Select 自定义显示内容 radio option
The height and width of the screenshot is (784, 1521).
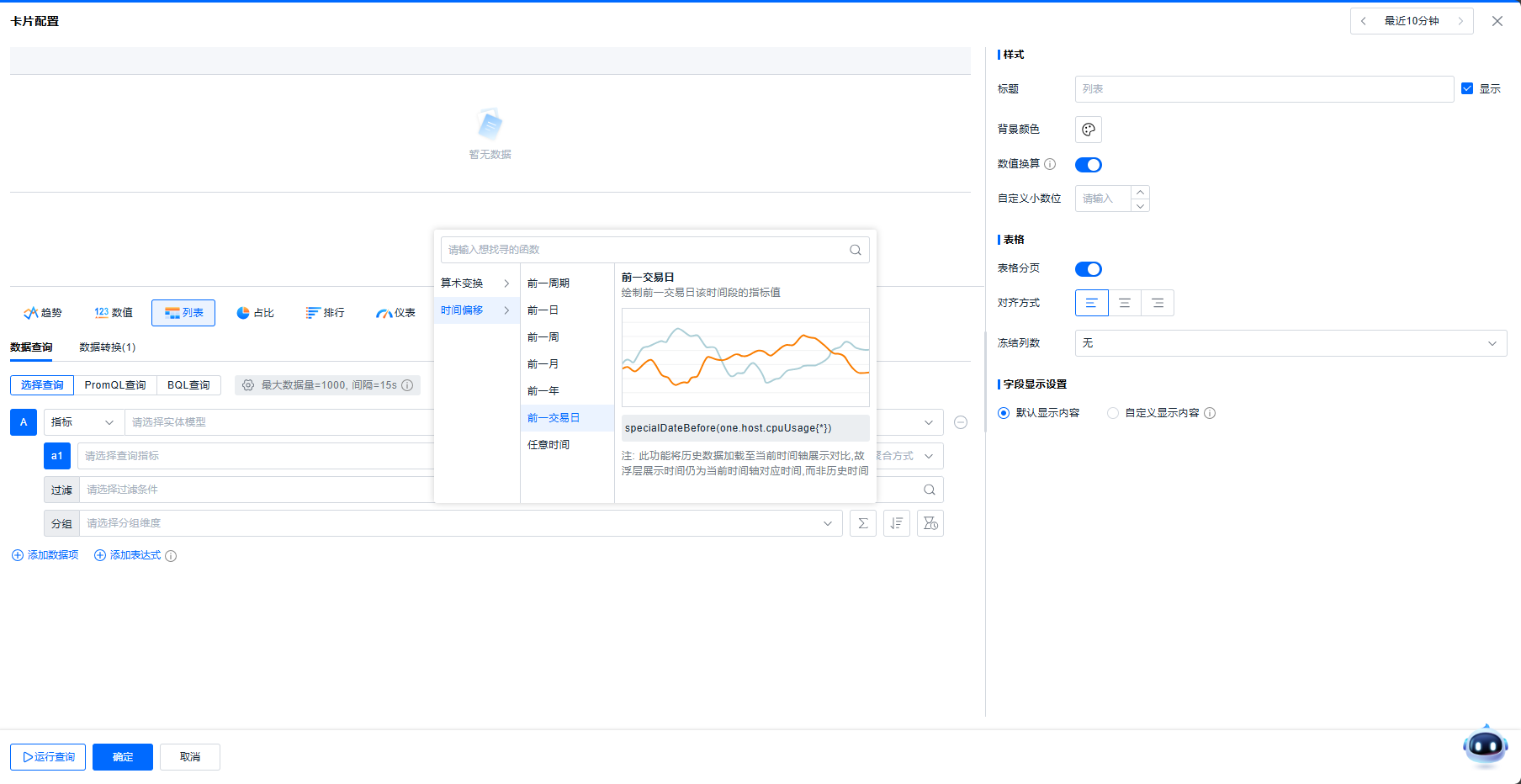(1113, 413)
